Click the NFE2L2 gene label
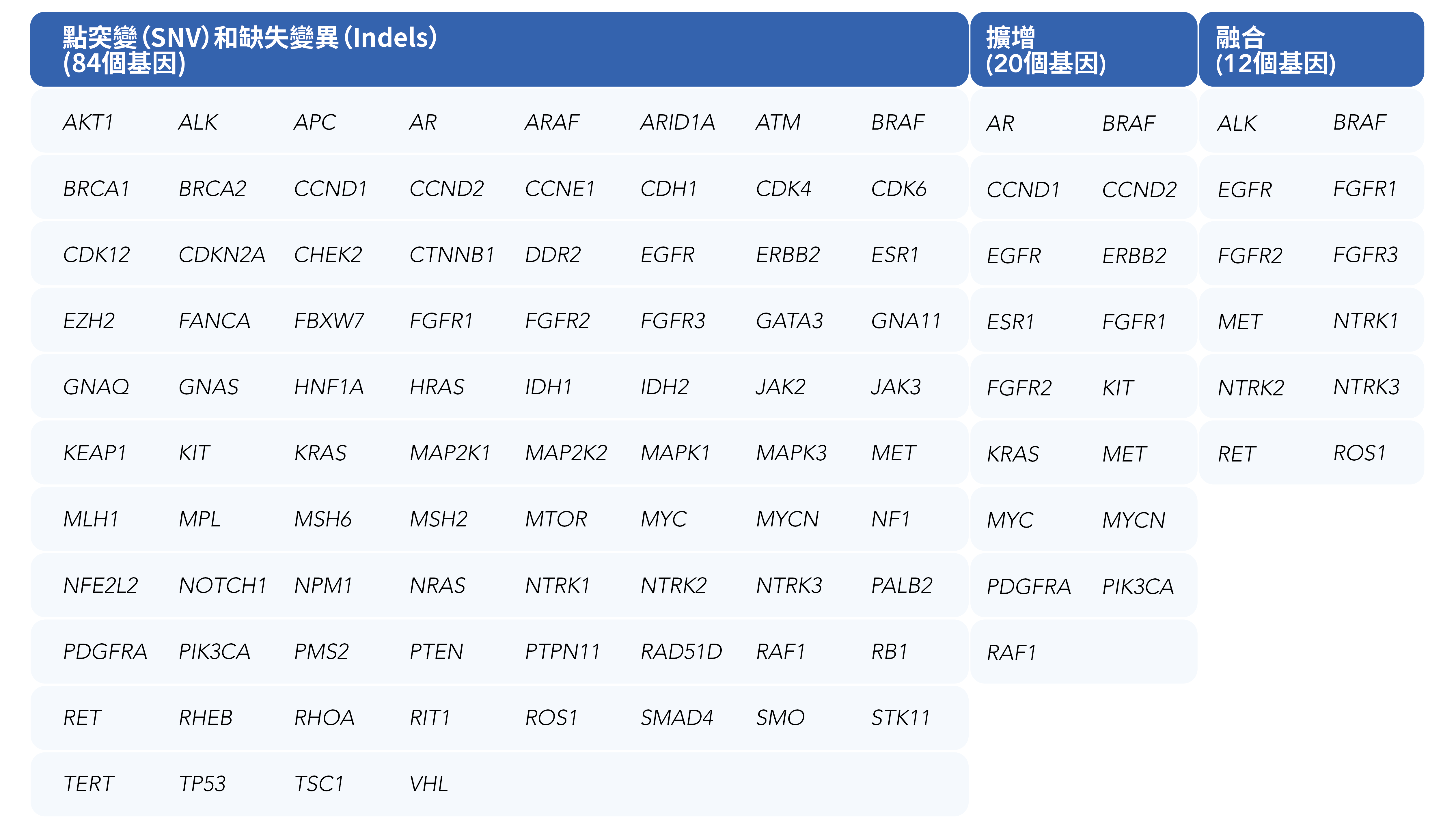1456x824 pixels. pyautogui.click(x=100, y=586)
